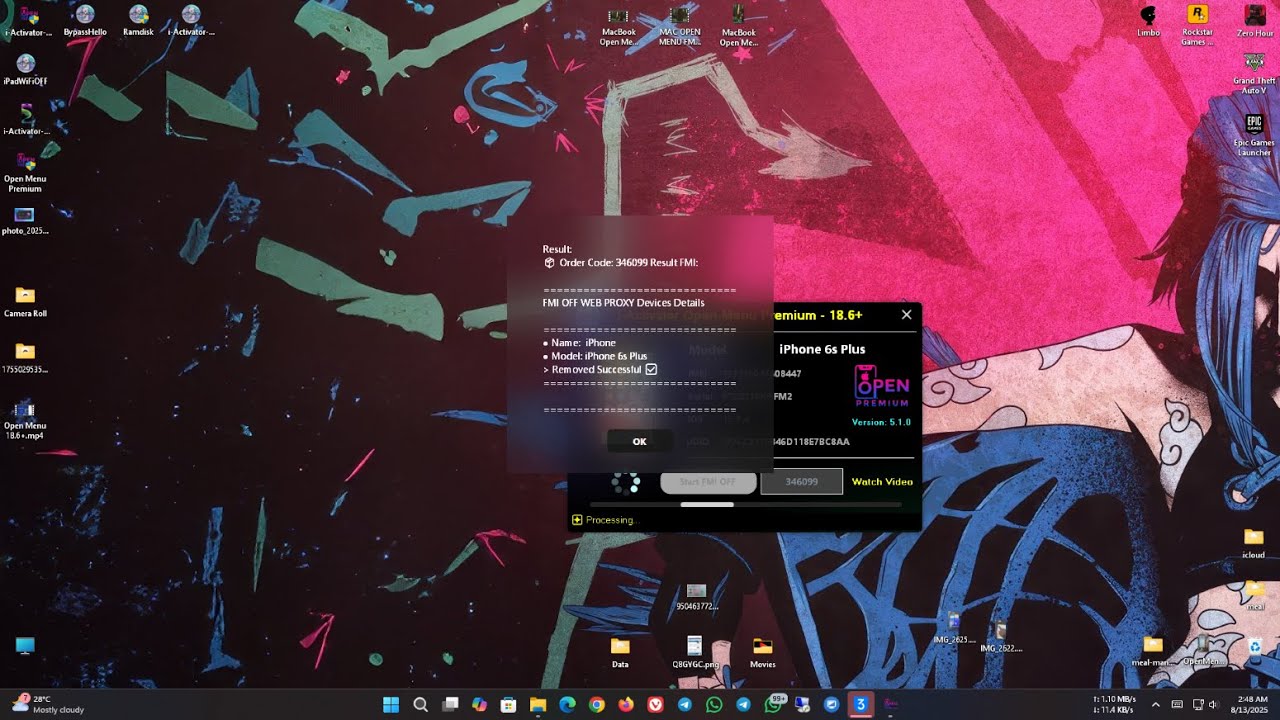Open the Camera Roll folder
Image resolution: width=1280 pixels, height=720 pixels.
(x=25, y=301)
